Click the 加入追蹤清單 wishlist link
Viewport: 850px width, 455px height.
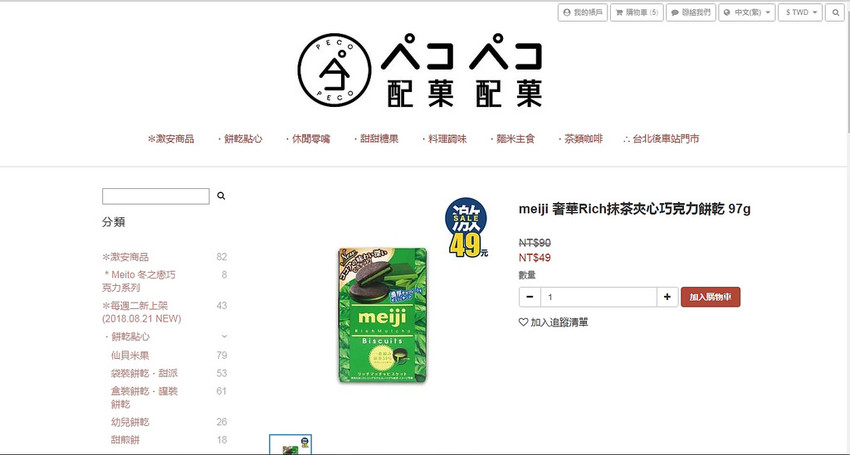point(553,322)
